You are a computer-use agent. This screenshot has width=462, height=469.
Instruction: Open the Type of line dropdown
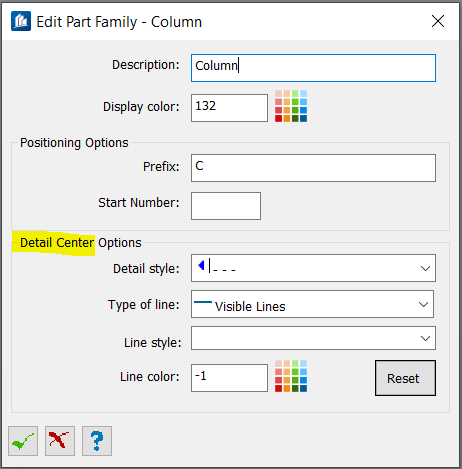pos(312,304)
